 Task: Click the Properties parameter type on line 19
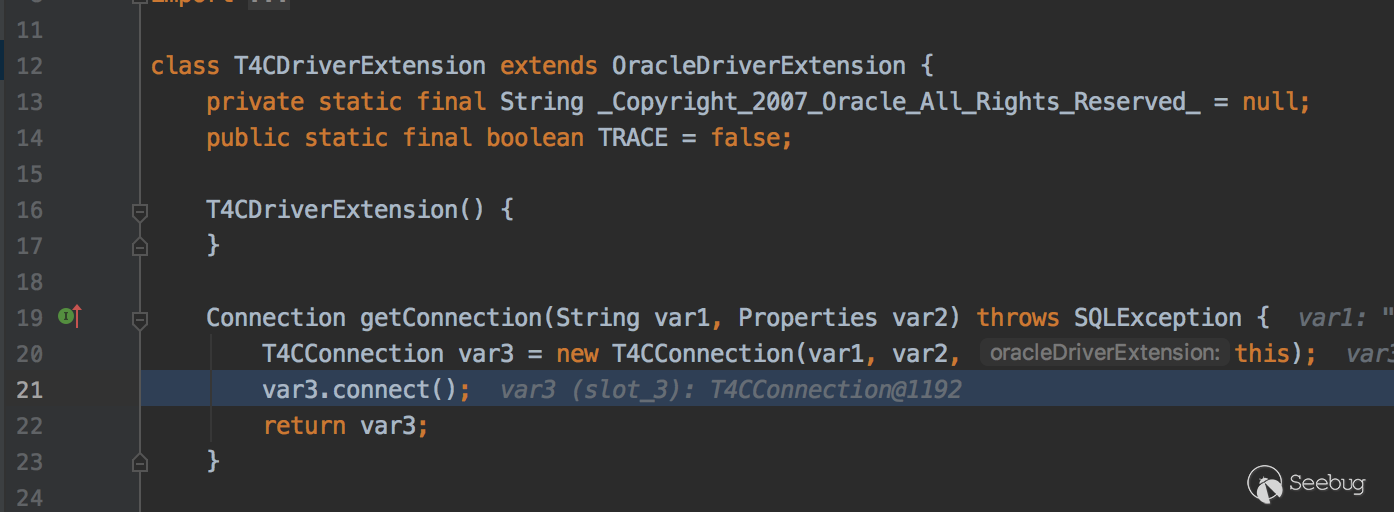coord(807,318)
